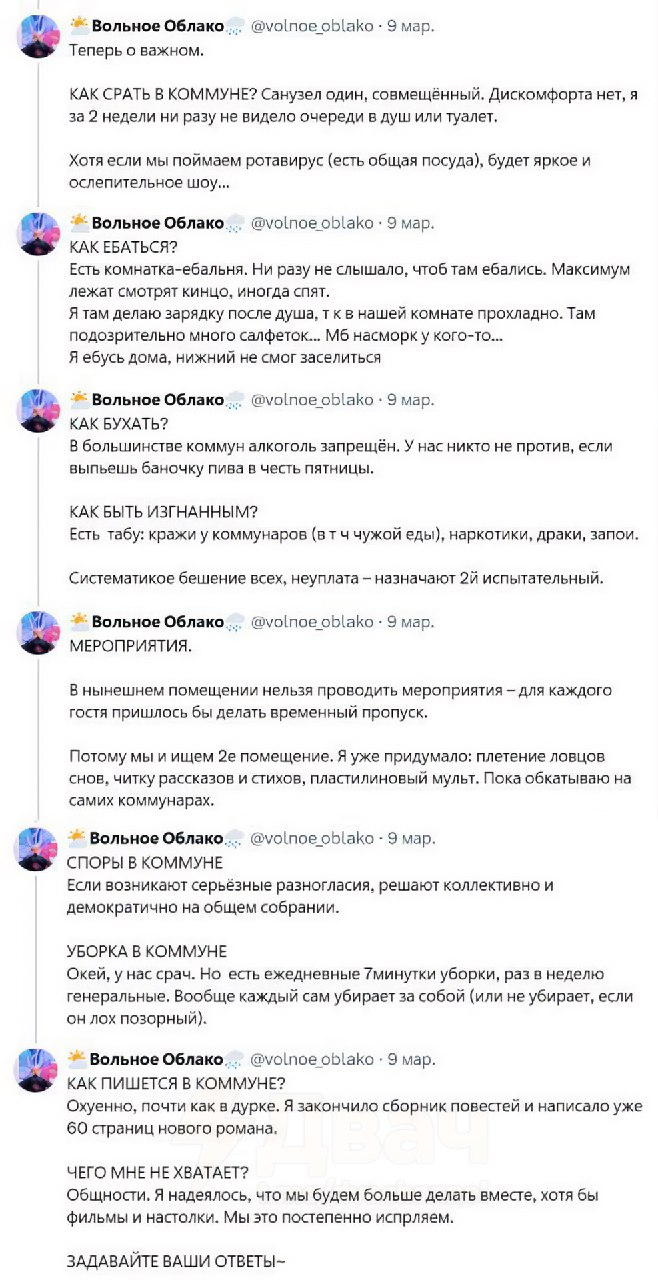
Task: Click the @volnoe_oblako handle on the "КАК ПИШЕТСЯ В КОММУНЕ?" tweet
Action: coord(311,1059)
